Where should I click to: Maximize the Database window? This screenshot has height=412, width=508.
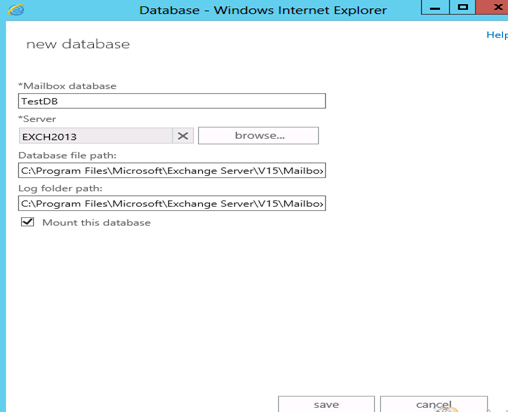463,7
